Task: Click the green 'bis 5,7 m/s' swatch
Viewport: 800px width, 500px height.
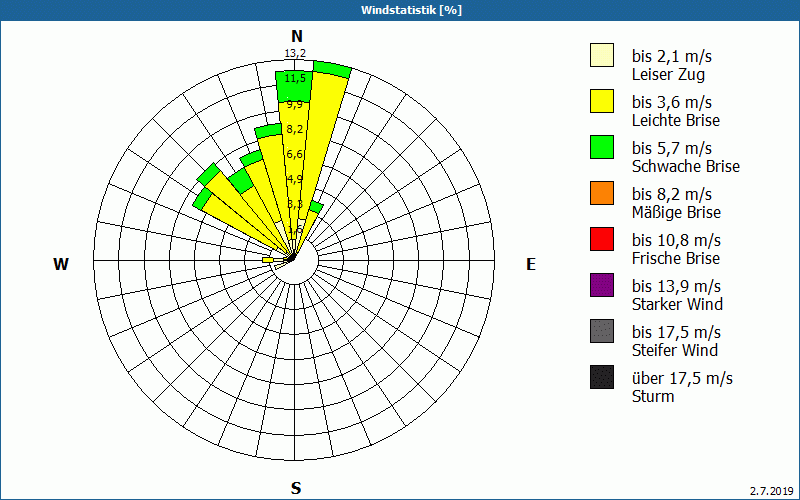Action: [x=602, y=147]
